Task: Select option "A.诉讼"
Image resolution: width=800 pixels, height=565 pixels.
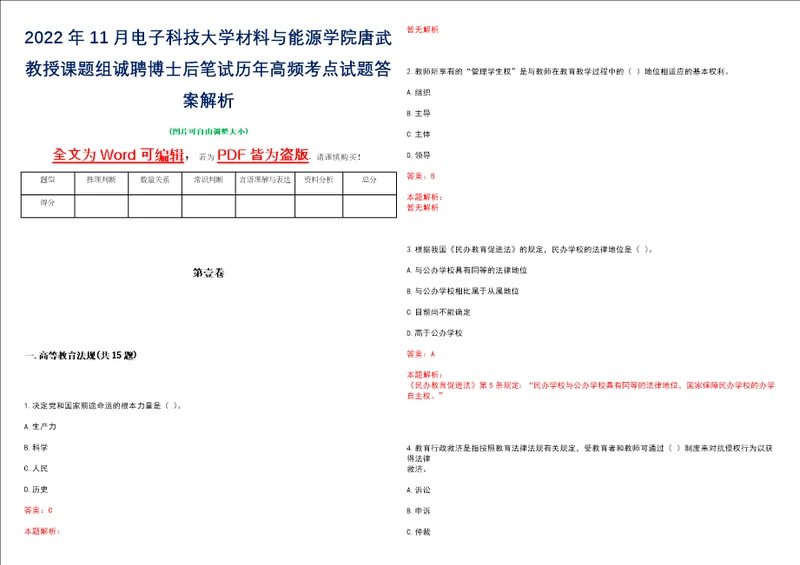Action: [418, 490]
